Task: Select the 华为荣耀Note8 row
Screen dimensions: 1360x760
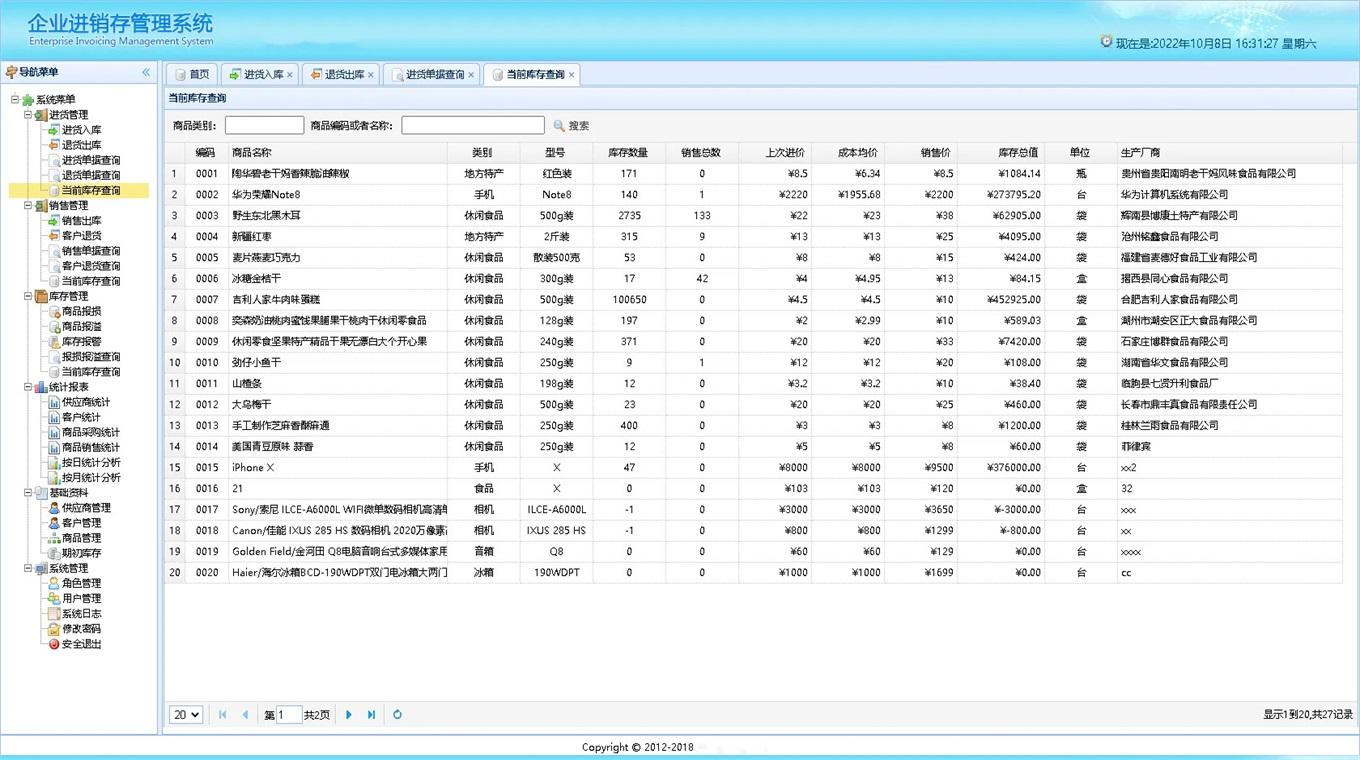Action: click(754, 195)
